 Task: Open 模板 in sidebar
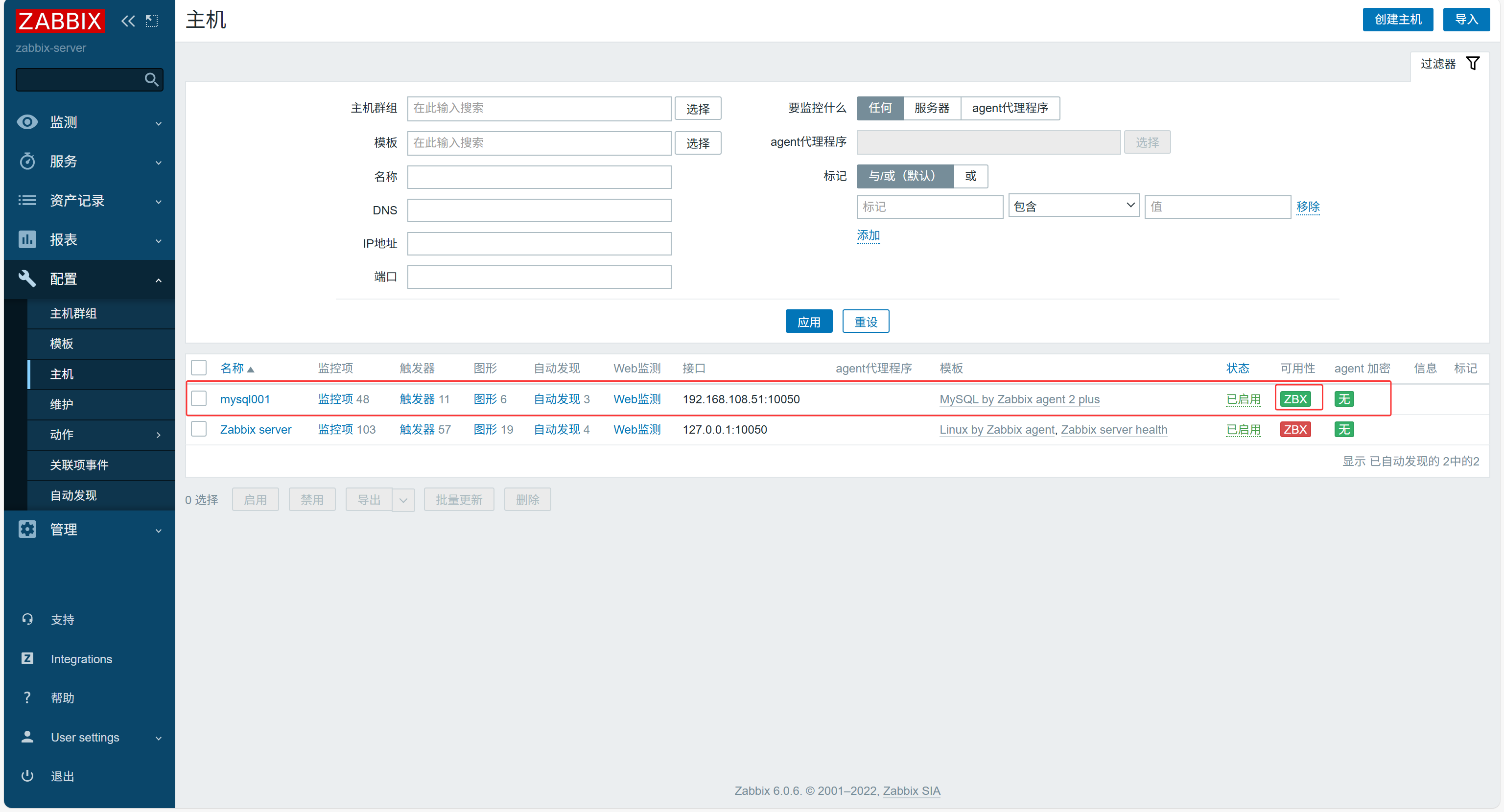coord(61,343)
